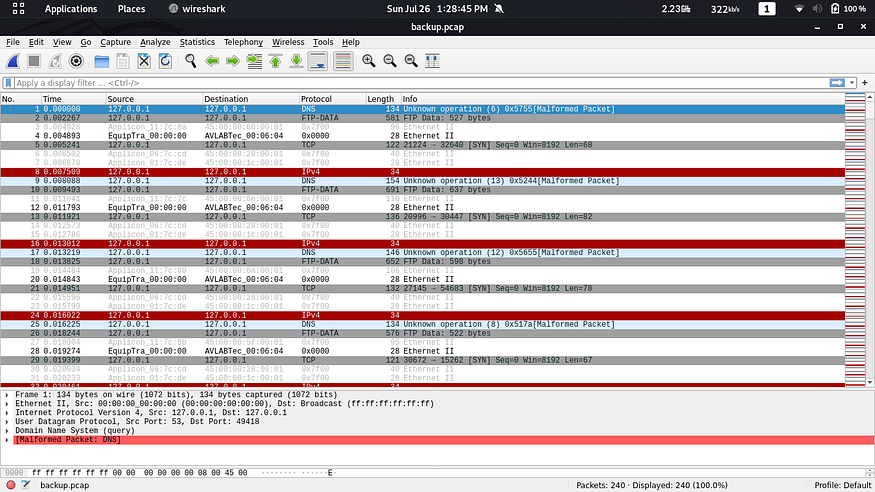This screenshot has width=875, height=492.
Task: Expand the Ethernet II detail row
Action: click(7, 404)
